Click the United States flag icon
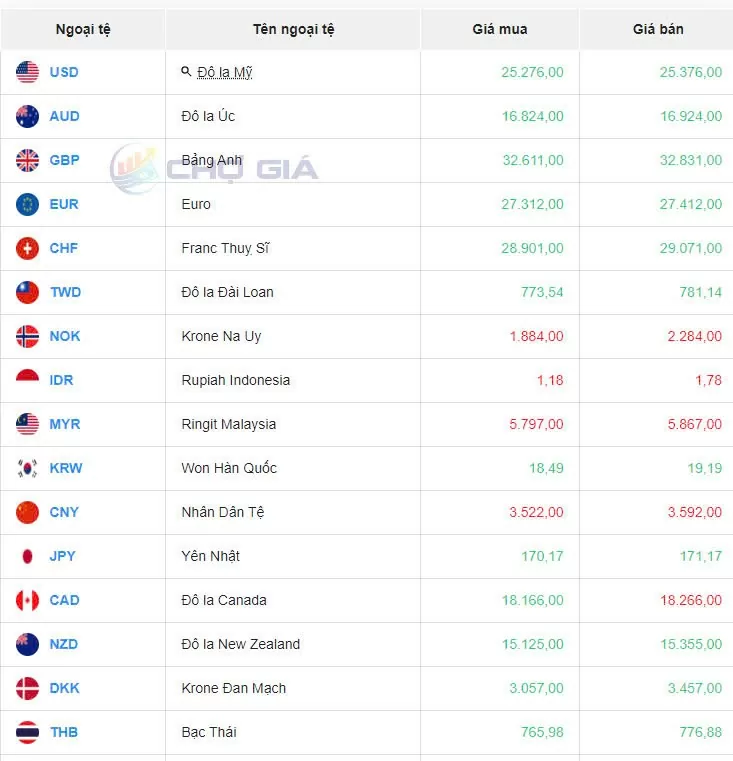The image size is (733, 761). pos(27,72)
